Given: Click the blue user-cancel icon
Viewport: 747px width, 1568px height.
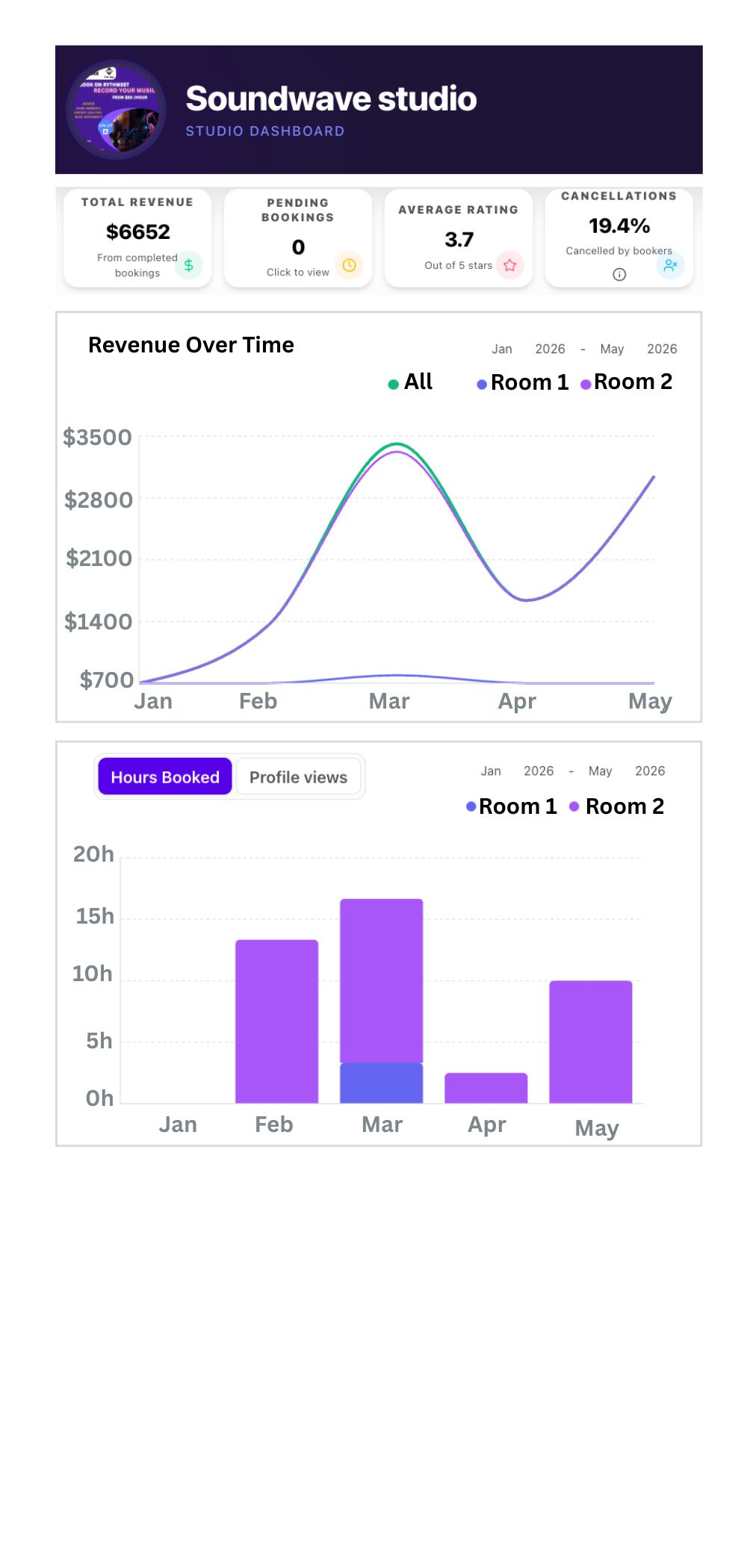Looking at the screenshot, I should click(x=670, y=265).
